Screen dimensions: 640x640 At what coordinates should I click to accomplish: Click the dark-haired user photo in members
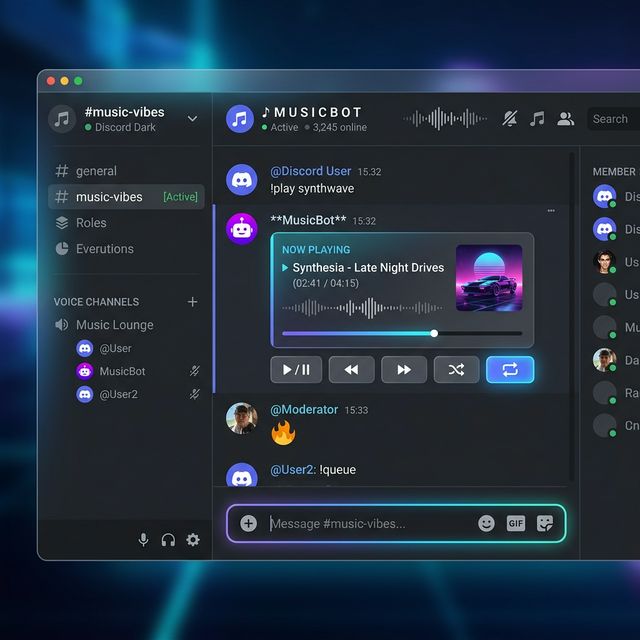pos(604,262)
